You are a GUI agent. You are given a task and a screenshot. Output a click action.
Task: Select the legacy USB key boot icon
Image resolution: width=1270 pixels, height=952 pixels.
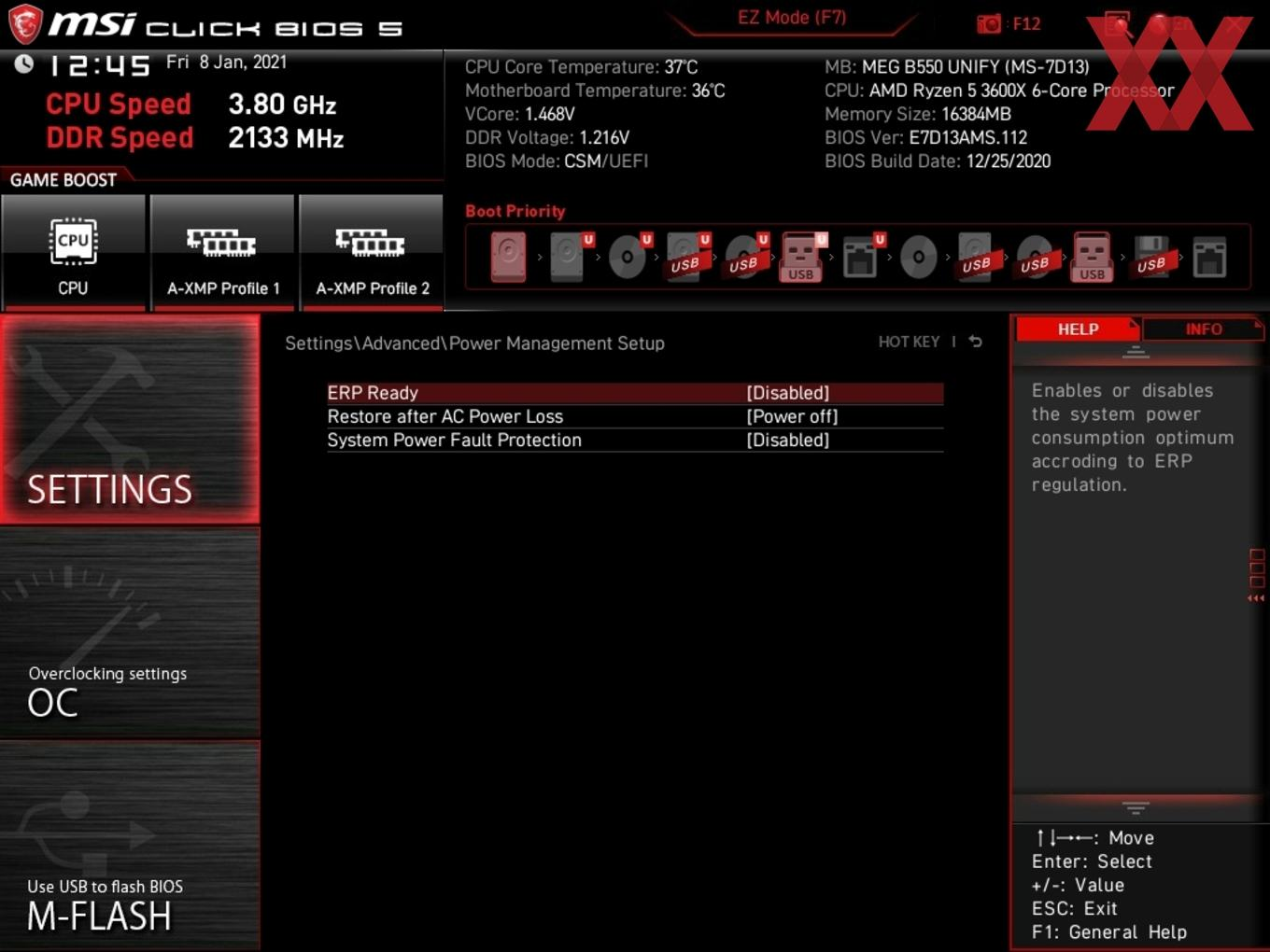(1093, 257)
